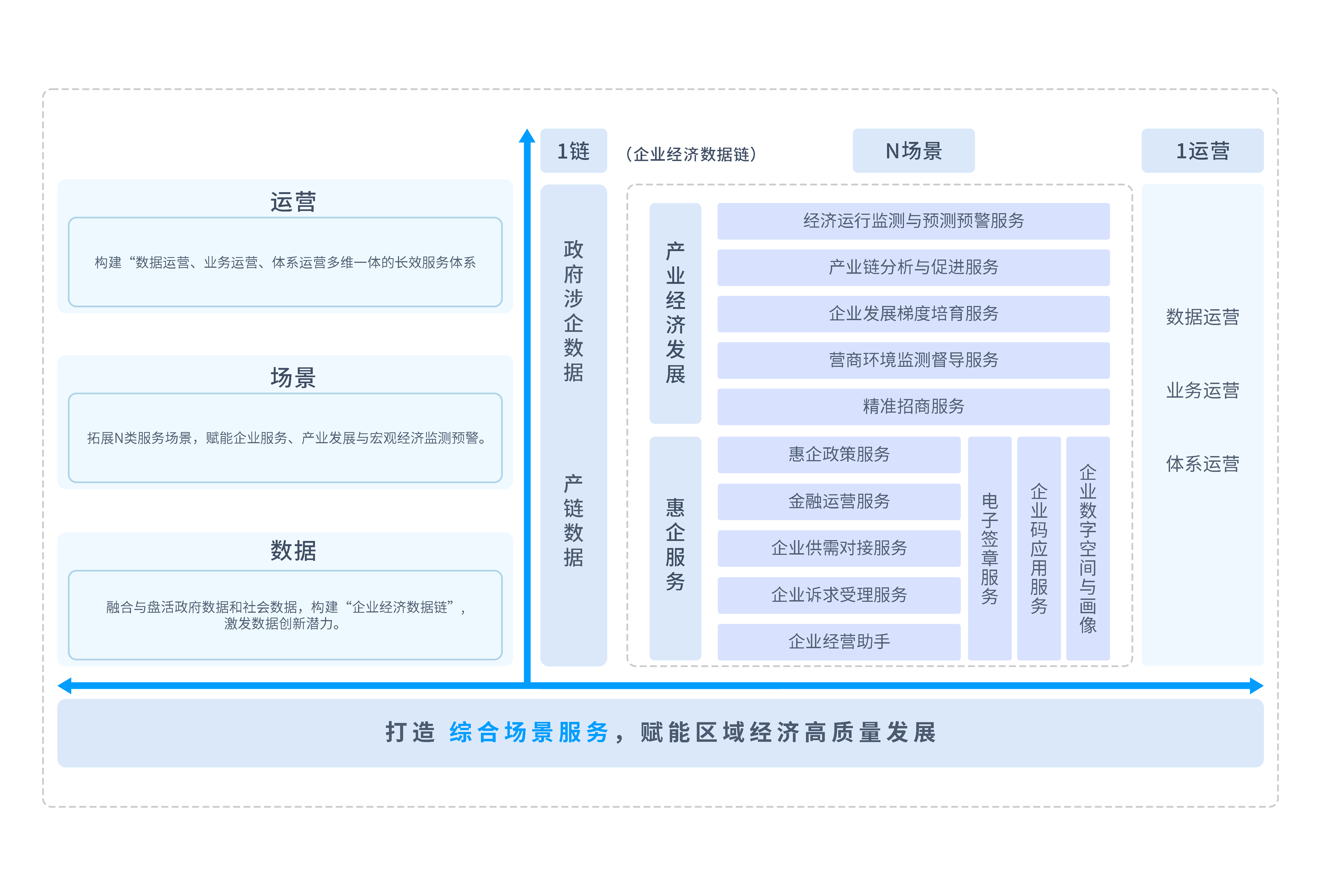This screenshot has height=896, width=1321.
Task: Select the 1运营 header label
Action: pyautogui.click(x=1202, y=151)
